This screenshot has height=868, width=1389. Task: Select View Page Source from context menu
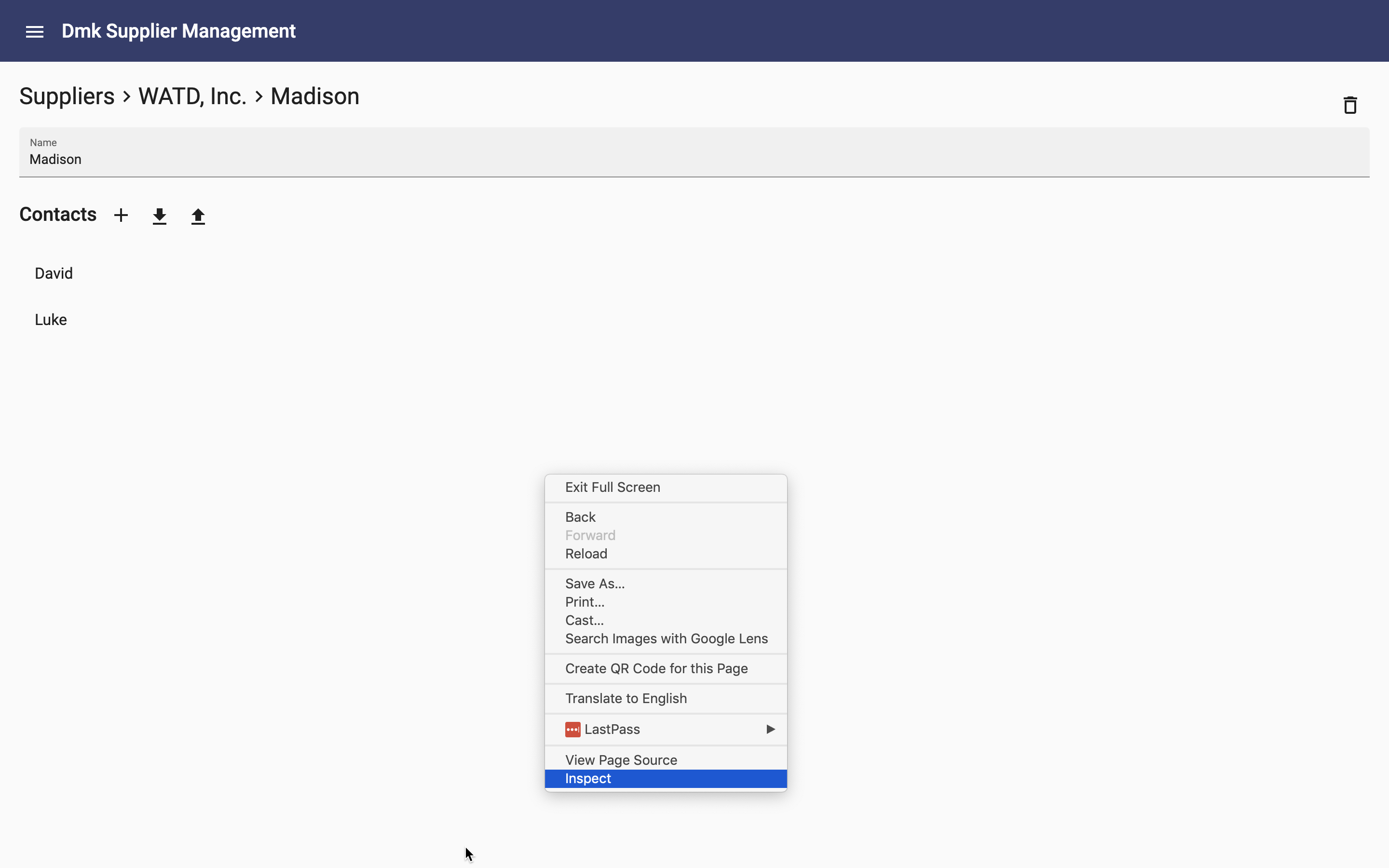coord(621,759)
